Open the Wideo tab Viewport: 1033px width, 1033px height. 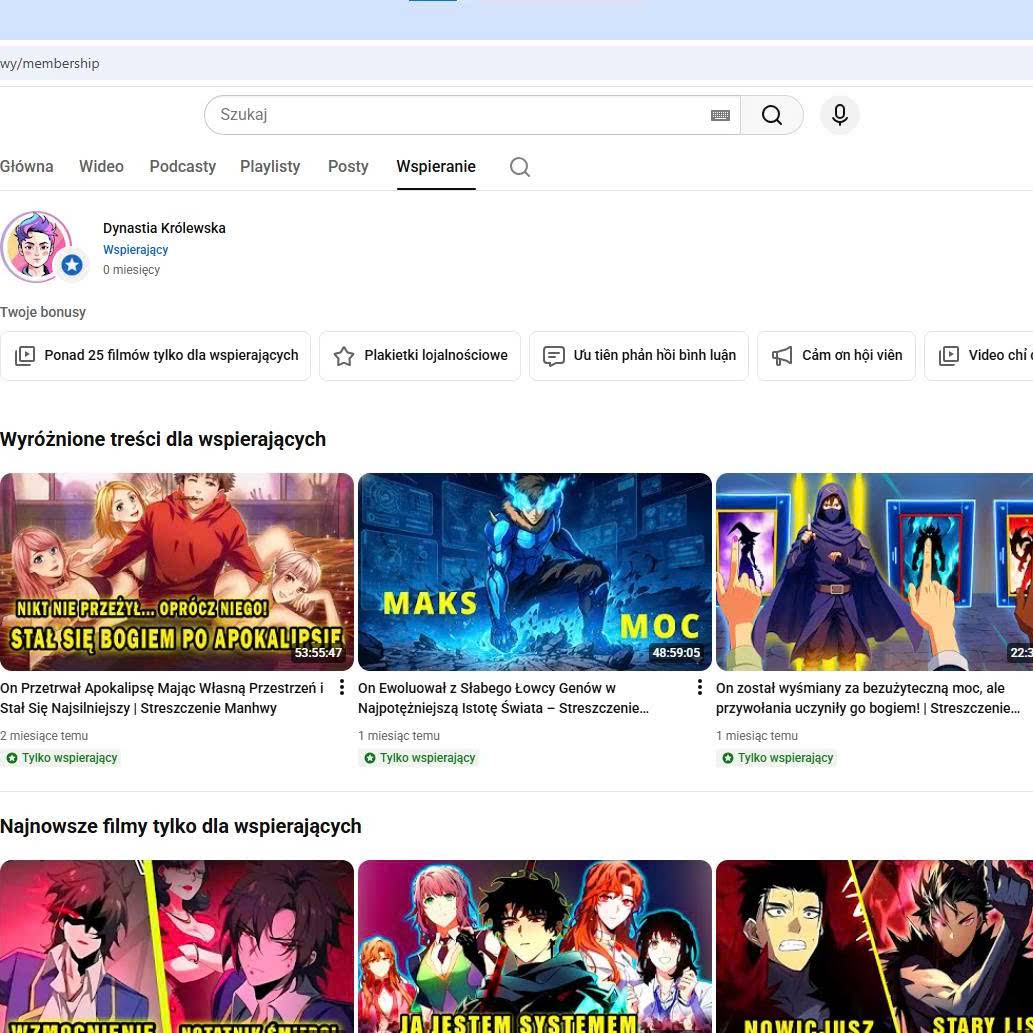(101, 167)
